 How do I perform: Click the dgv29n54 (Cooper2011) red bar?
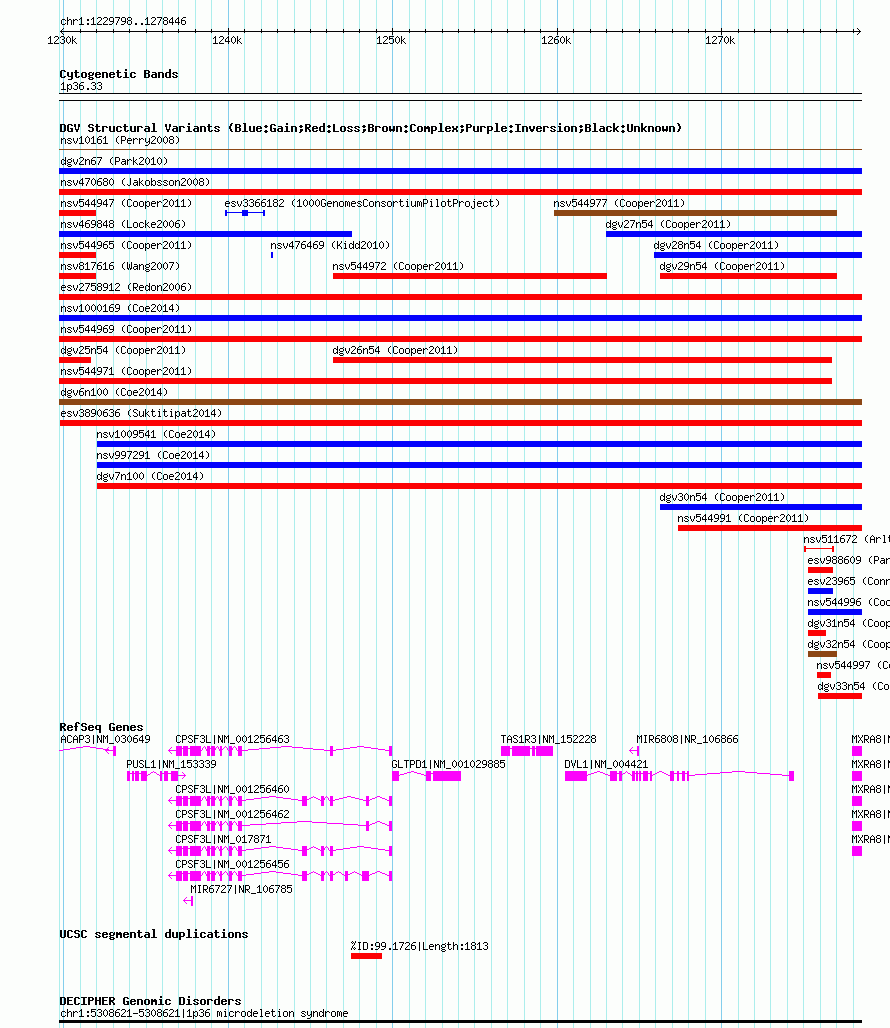tap(748, 276)
